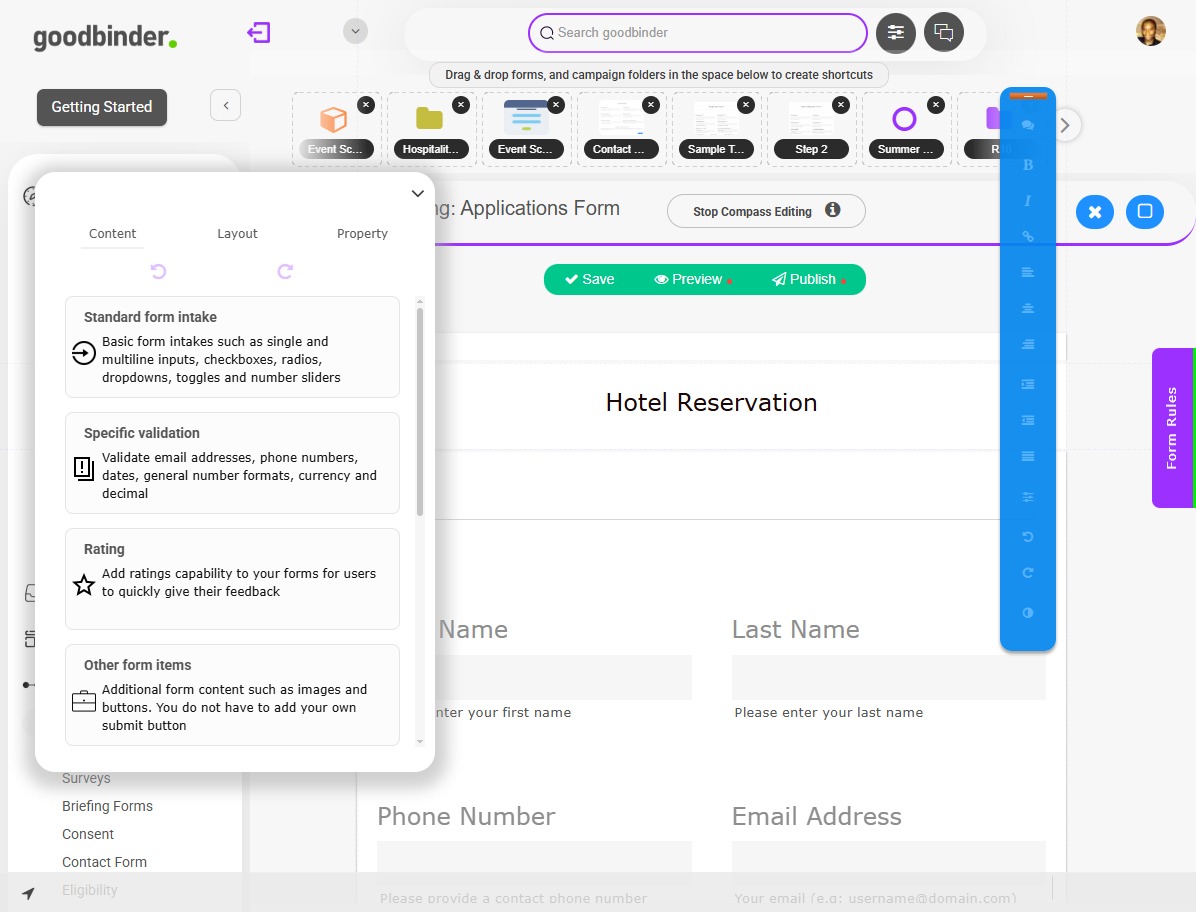
Task: Open the chat messages icon beside search
Action: pos(943,33)
